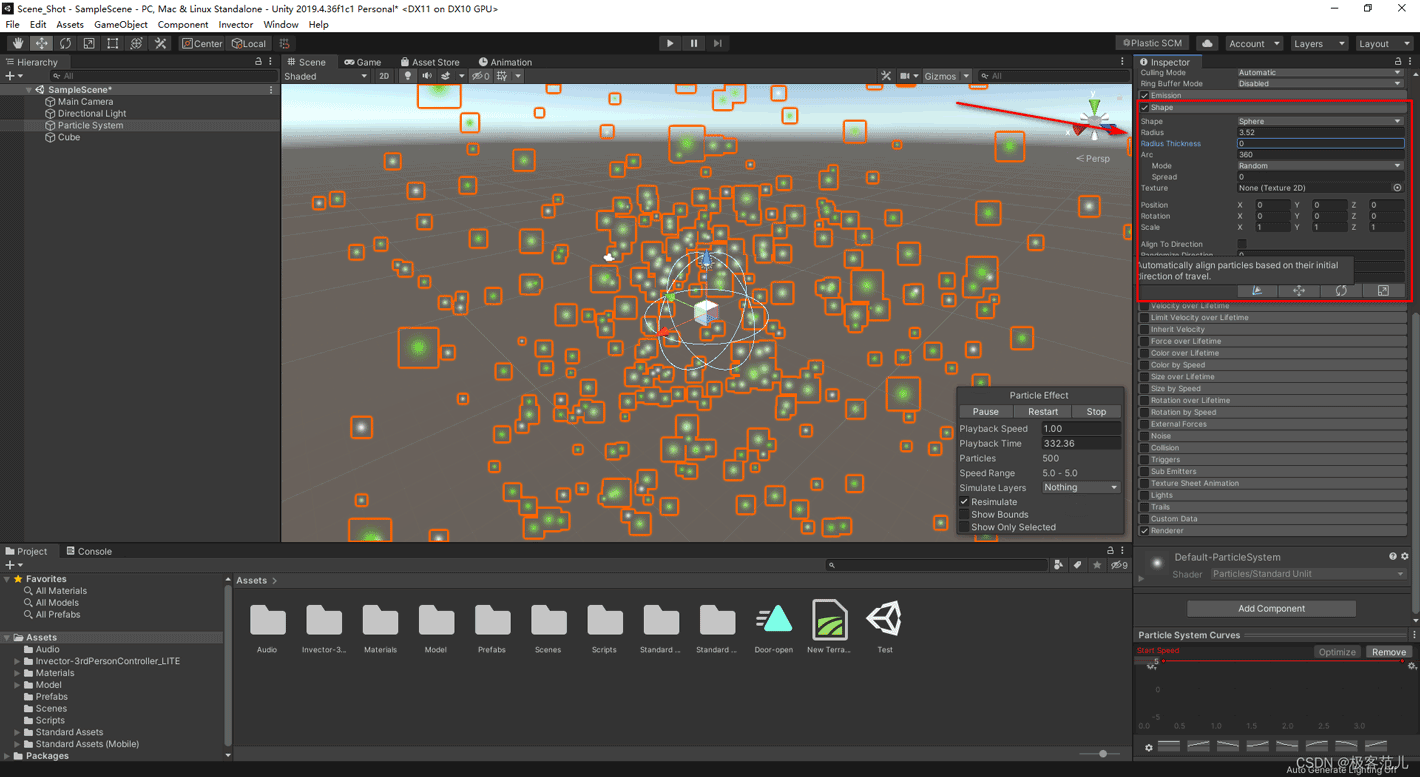The image size is (1420, 777).
Task: Toggle scene lighting bulb icon
Action: [x=408, y=76]
